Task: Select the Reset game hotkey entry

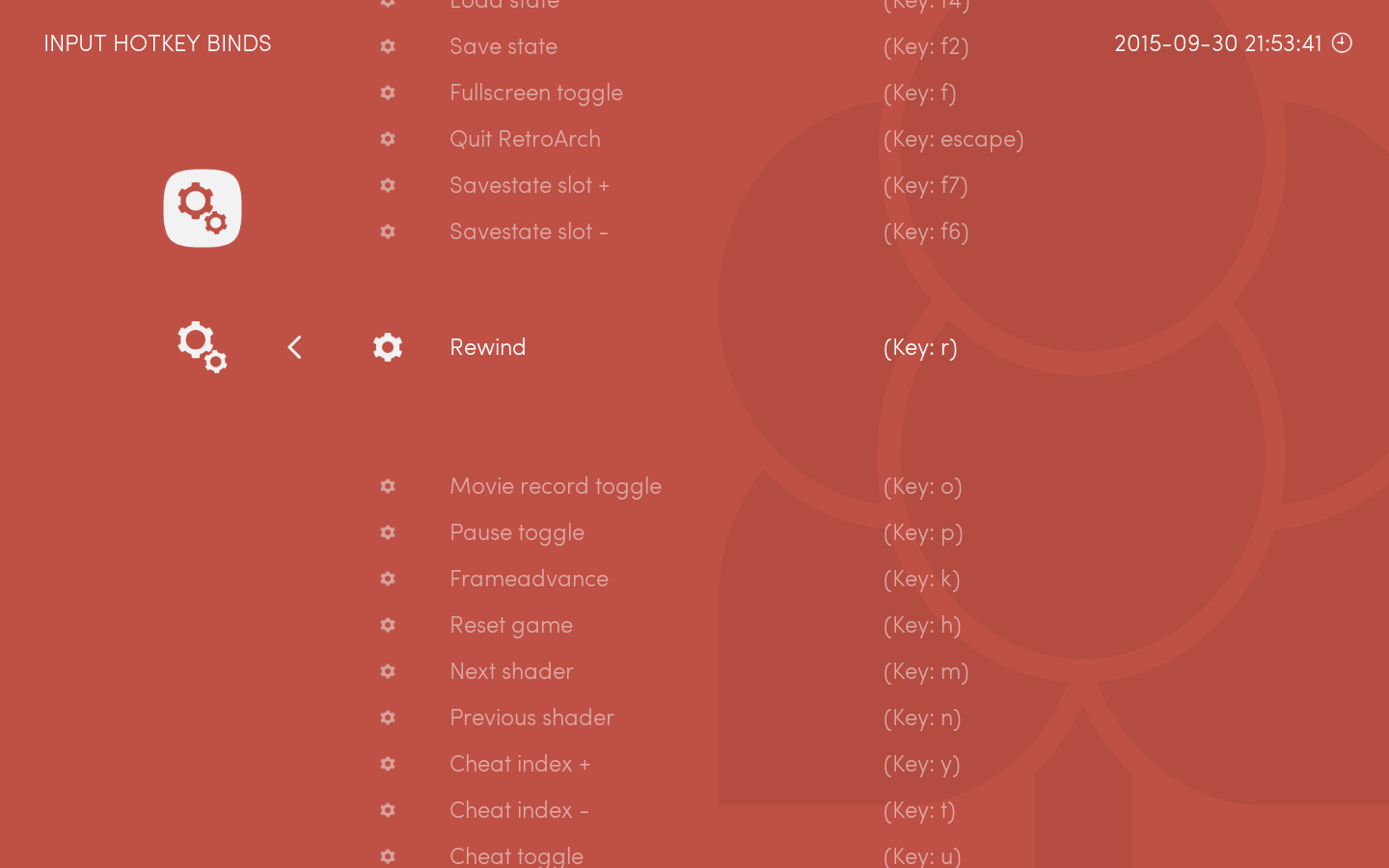Action: 511,625
